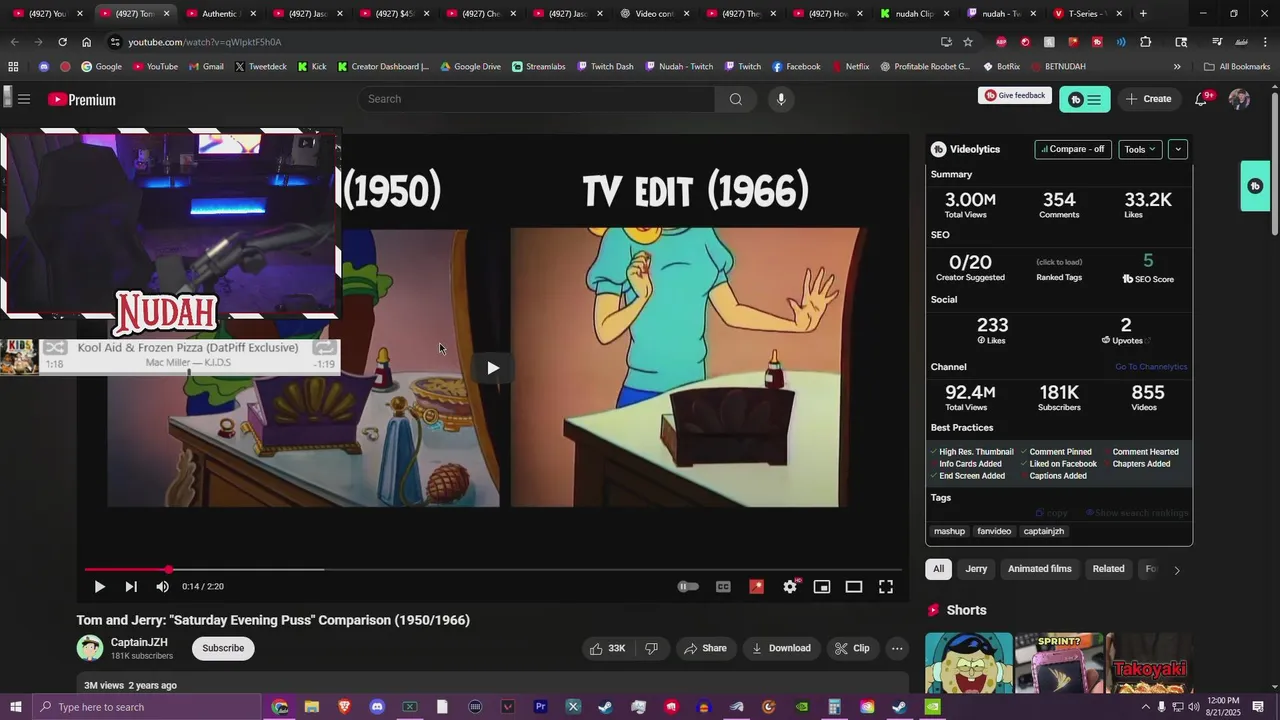Click the CaptainJZH channel name
This screenshot has height=720, width=1280.
point(139,642)
